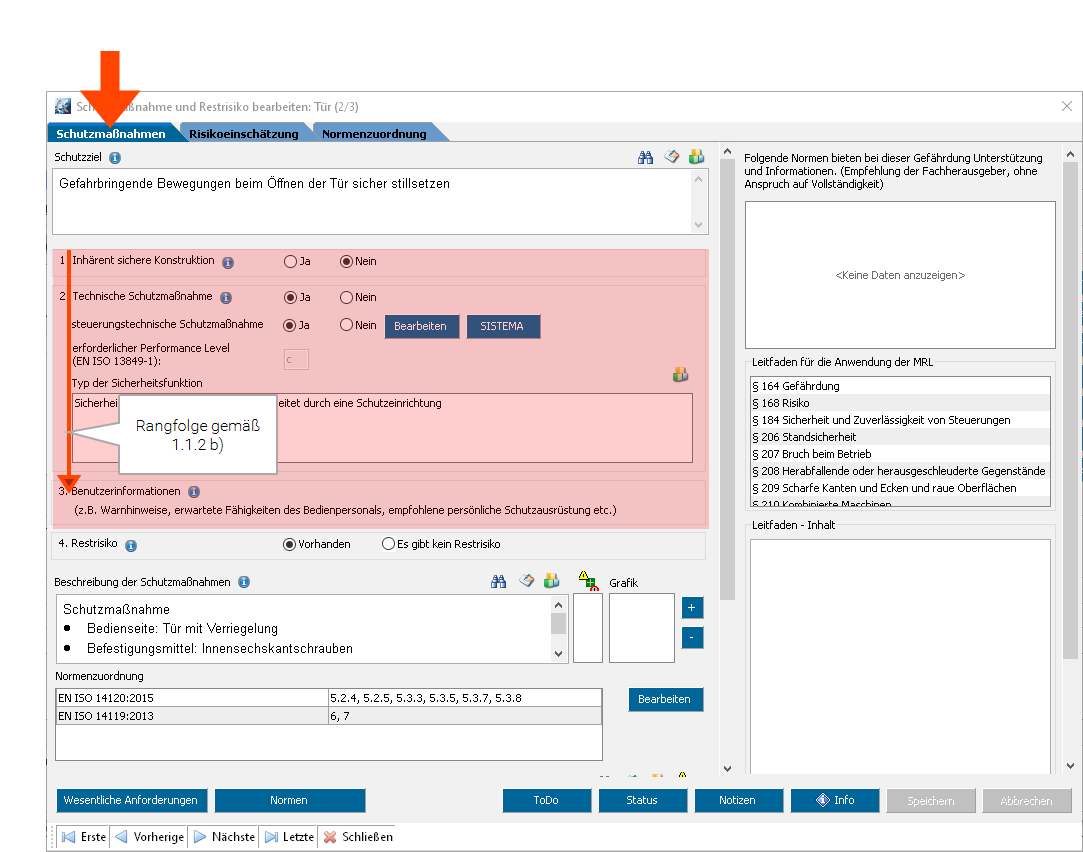Click the binoculars search icon beside Schutzziel
Viewport: 1083px width, 852px height.
pyautogui.click(x=646, y=157)
